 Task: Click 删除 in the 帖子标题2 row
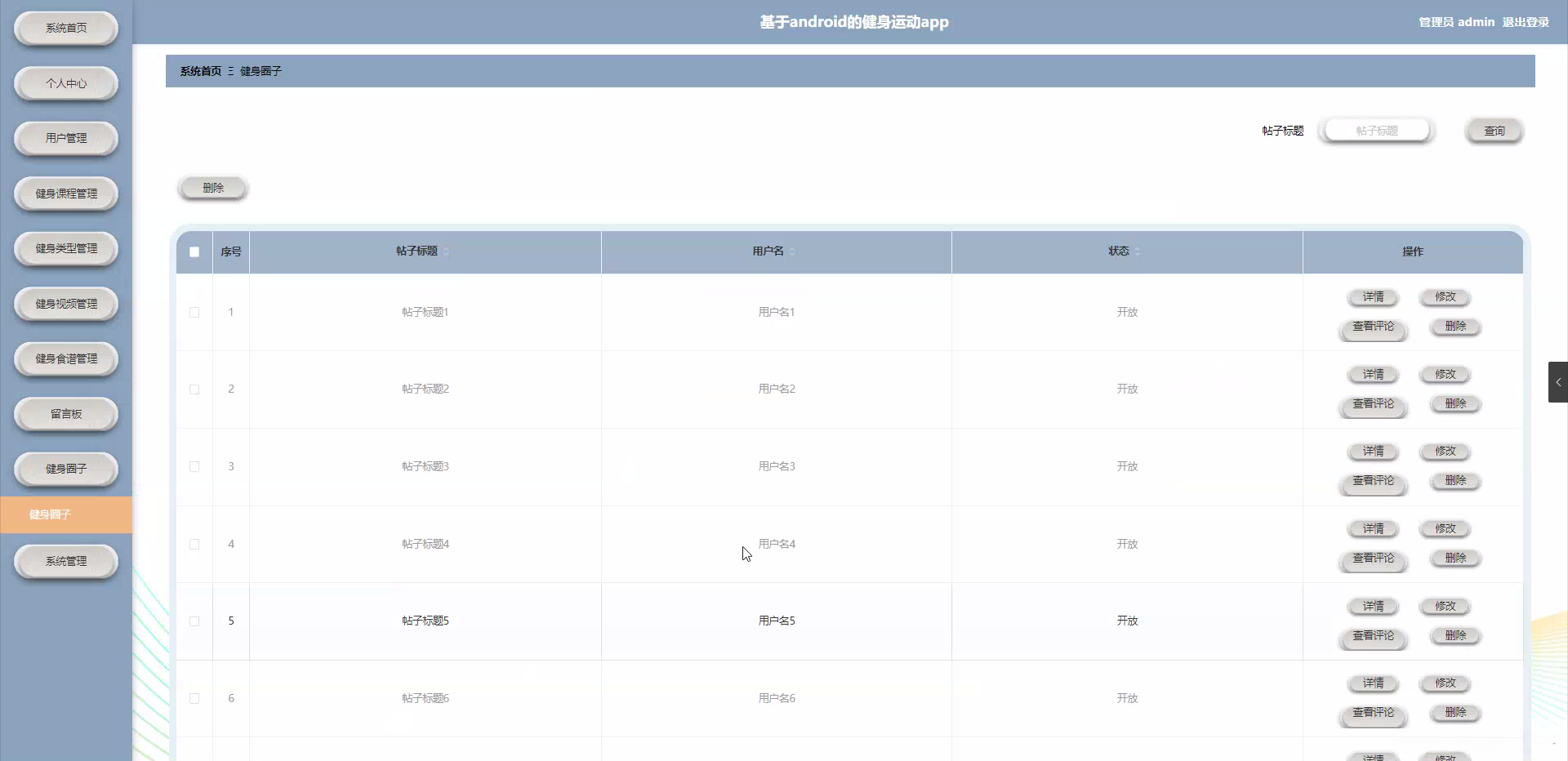[1455, 404]
